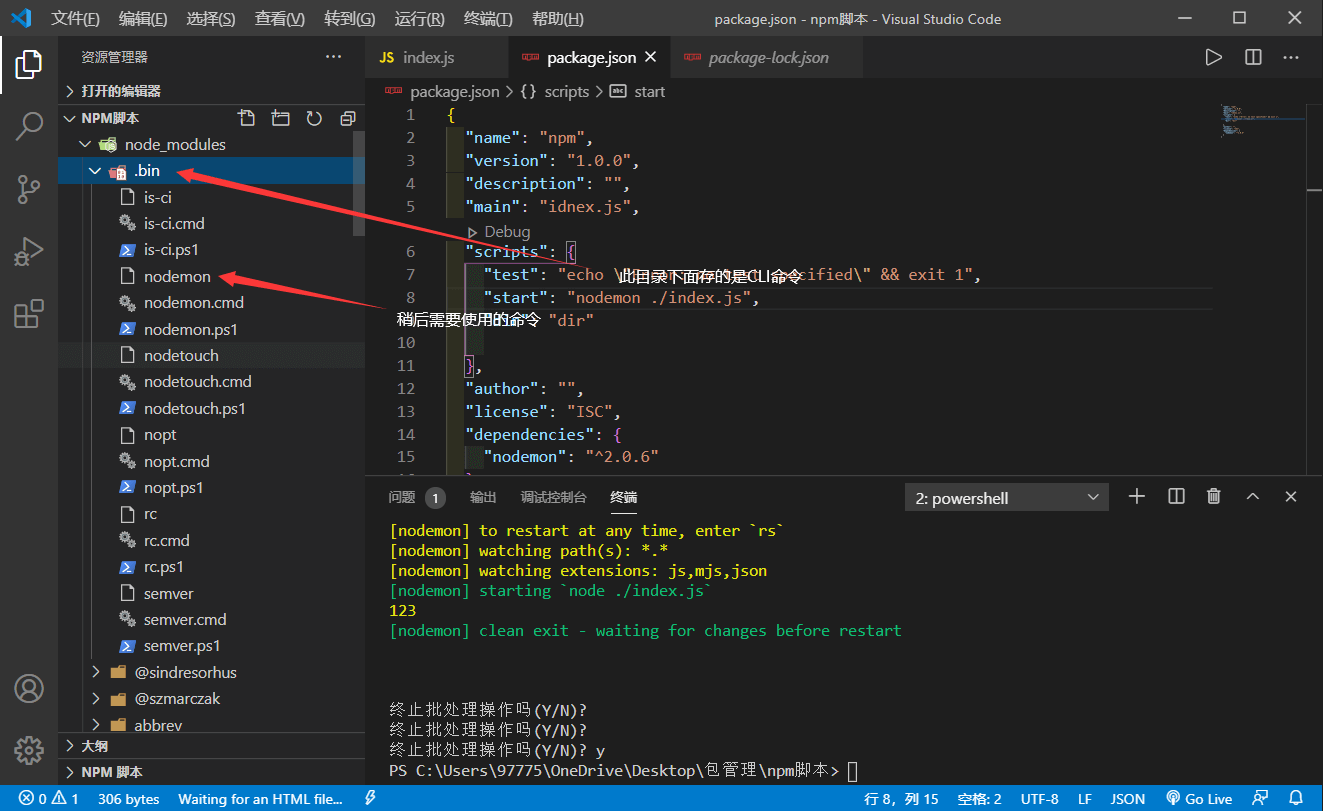The width and height of the screenshot is (1323, 811).
Task: Open the Manage gear icon
Action: tap(29, 750)
